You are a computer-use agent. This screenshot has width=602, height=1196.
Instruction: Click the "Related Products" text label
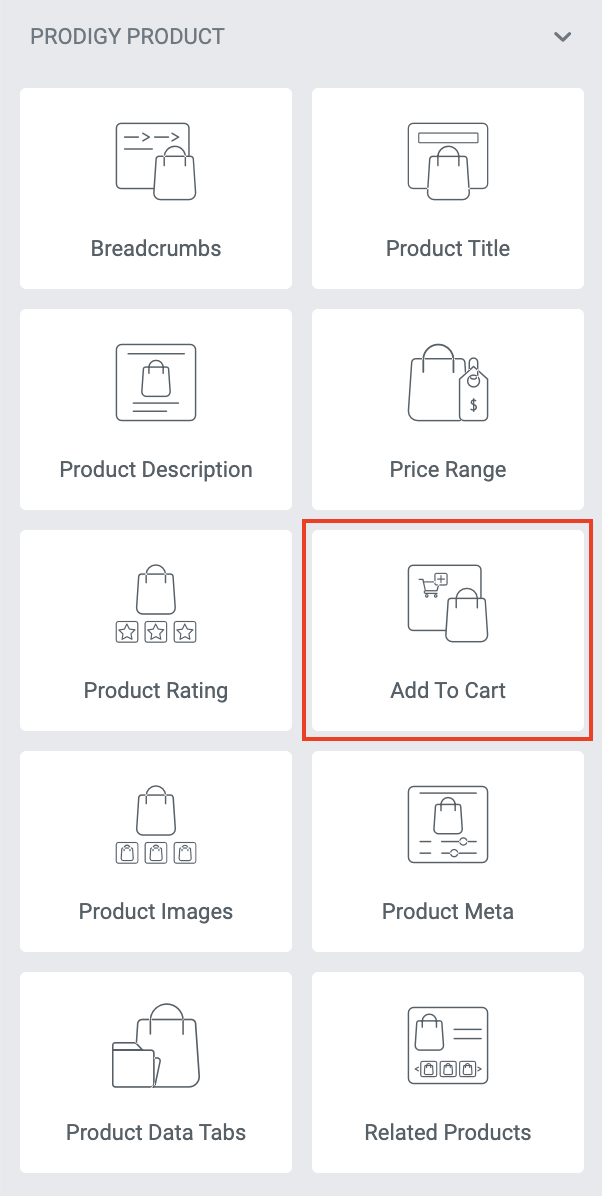[x=448, y=1132]
